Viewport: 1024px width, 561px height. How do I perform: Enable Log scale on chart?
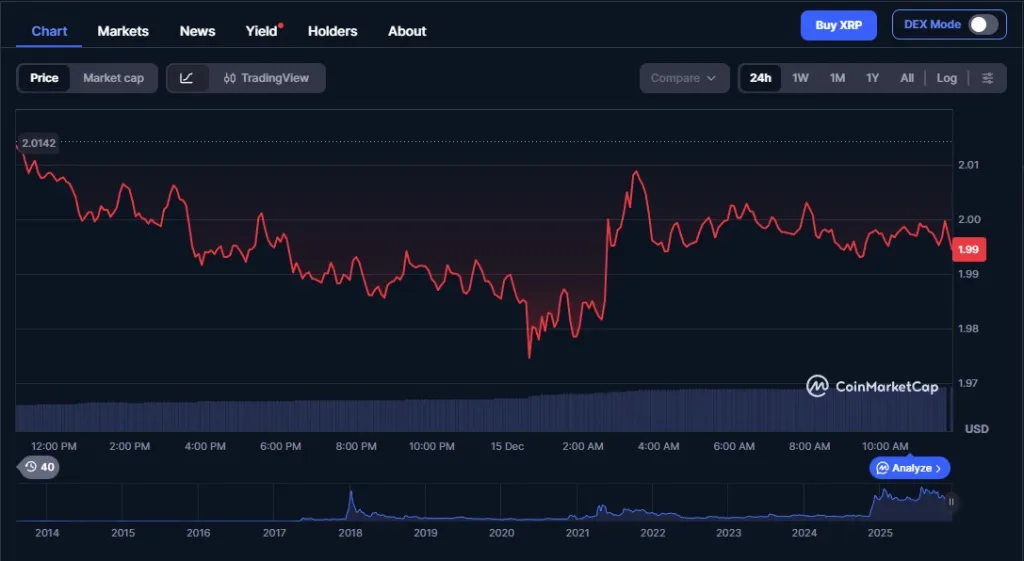point(946,78)
